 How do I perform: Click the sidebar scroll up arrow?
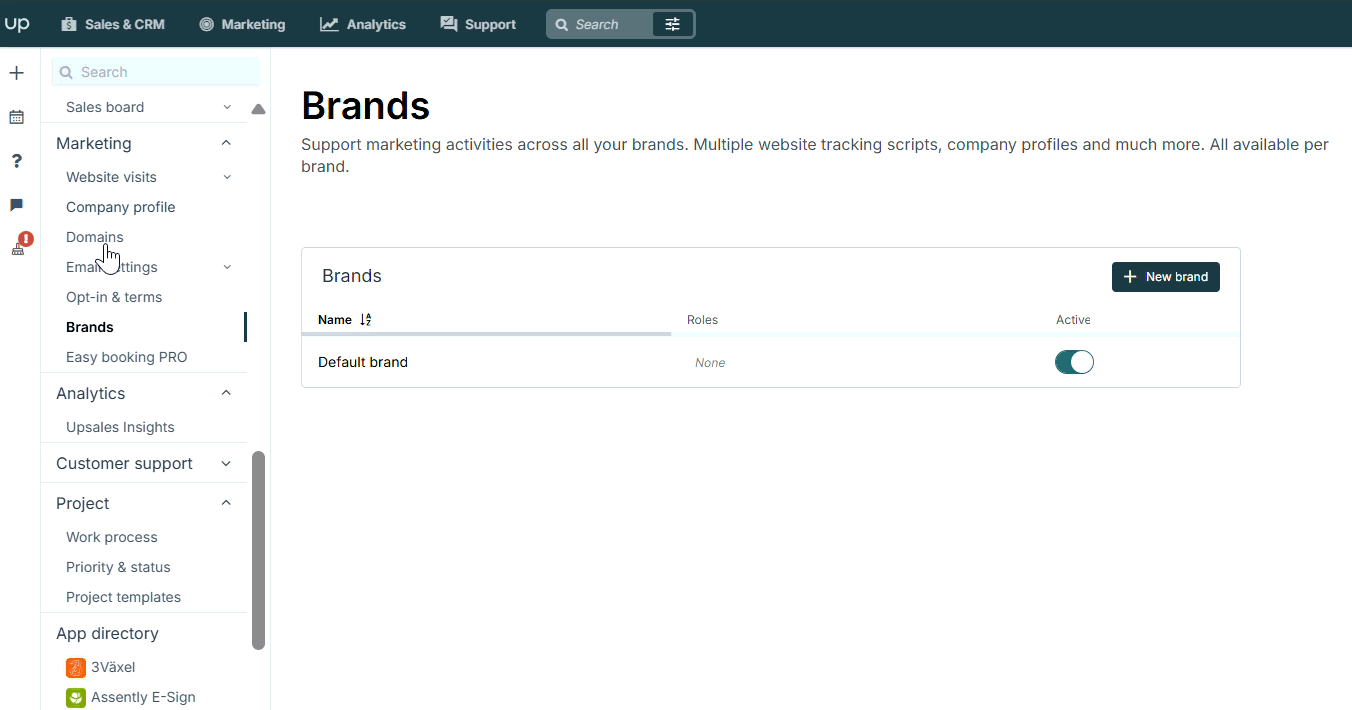coord(258,108)
